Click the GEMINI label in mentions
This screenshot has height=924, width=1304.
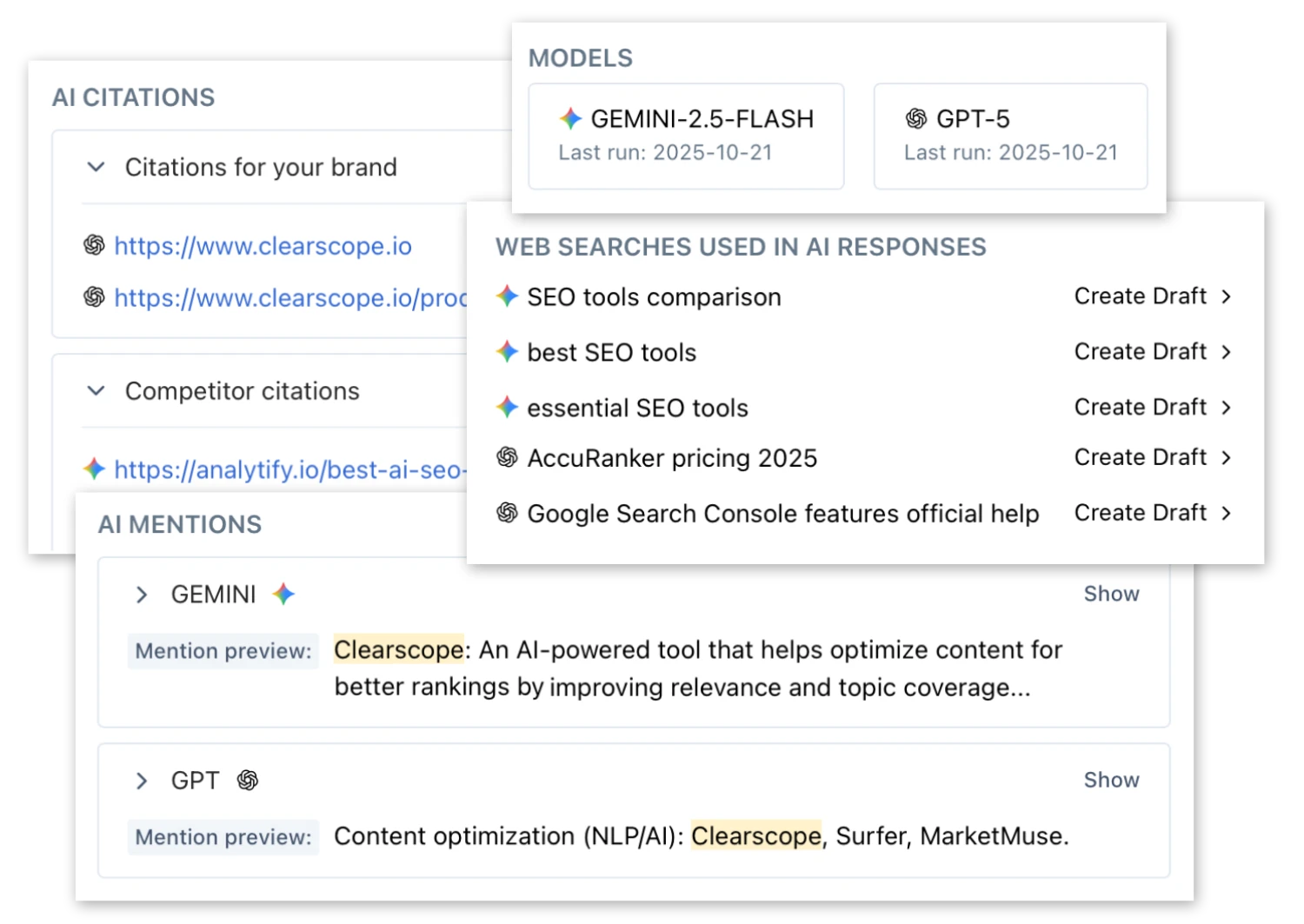213,595
